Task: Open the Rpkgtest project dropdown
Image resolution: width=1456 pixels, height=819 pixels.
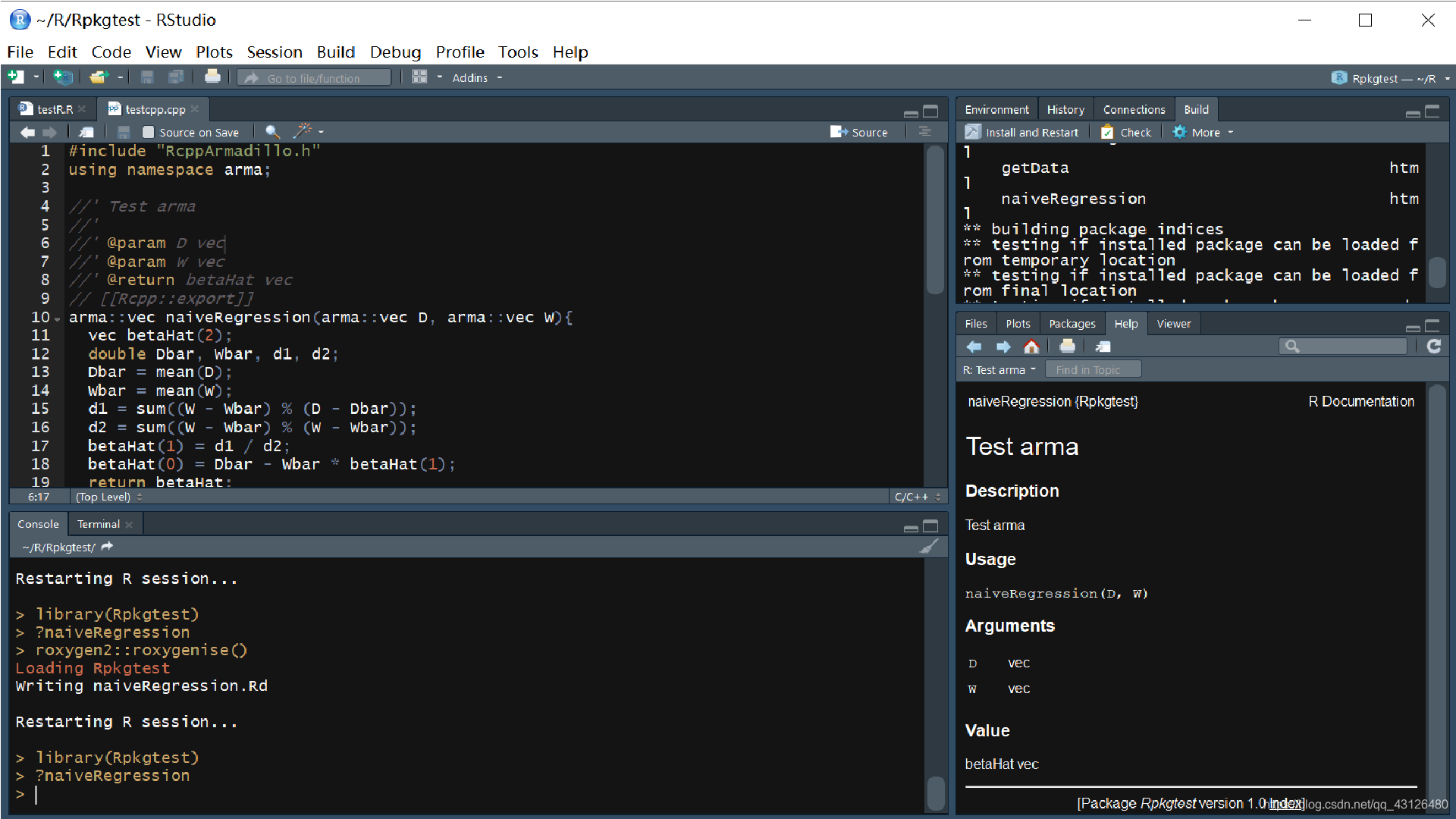Action: 1391,78
